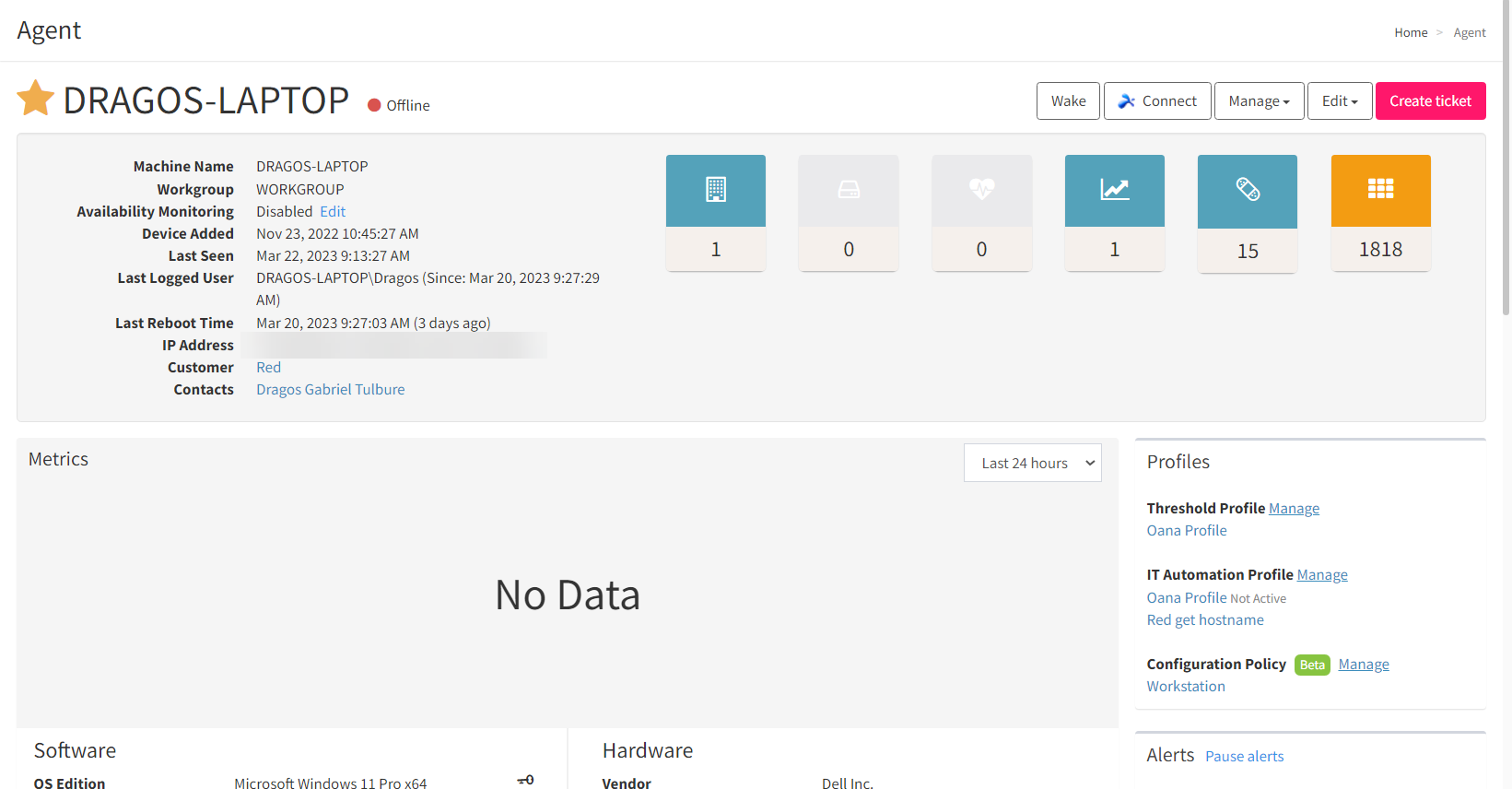Open the chart trend tile showing 1

pyautogui.click(x=1115, y=213)
